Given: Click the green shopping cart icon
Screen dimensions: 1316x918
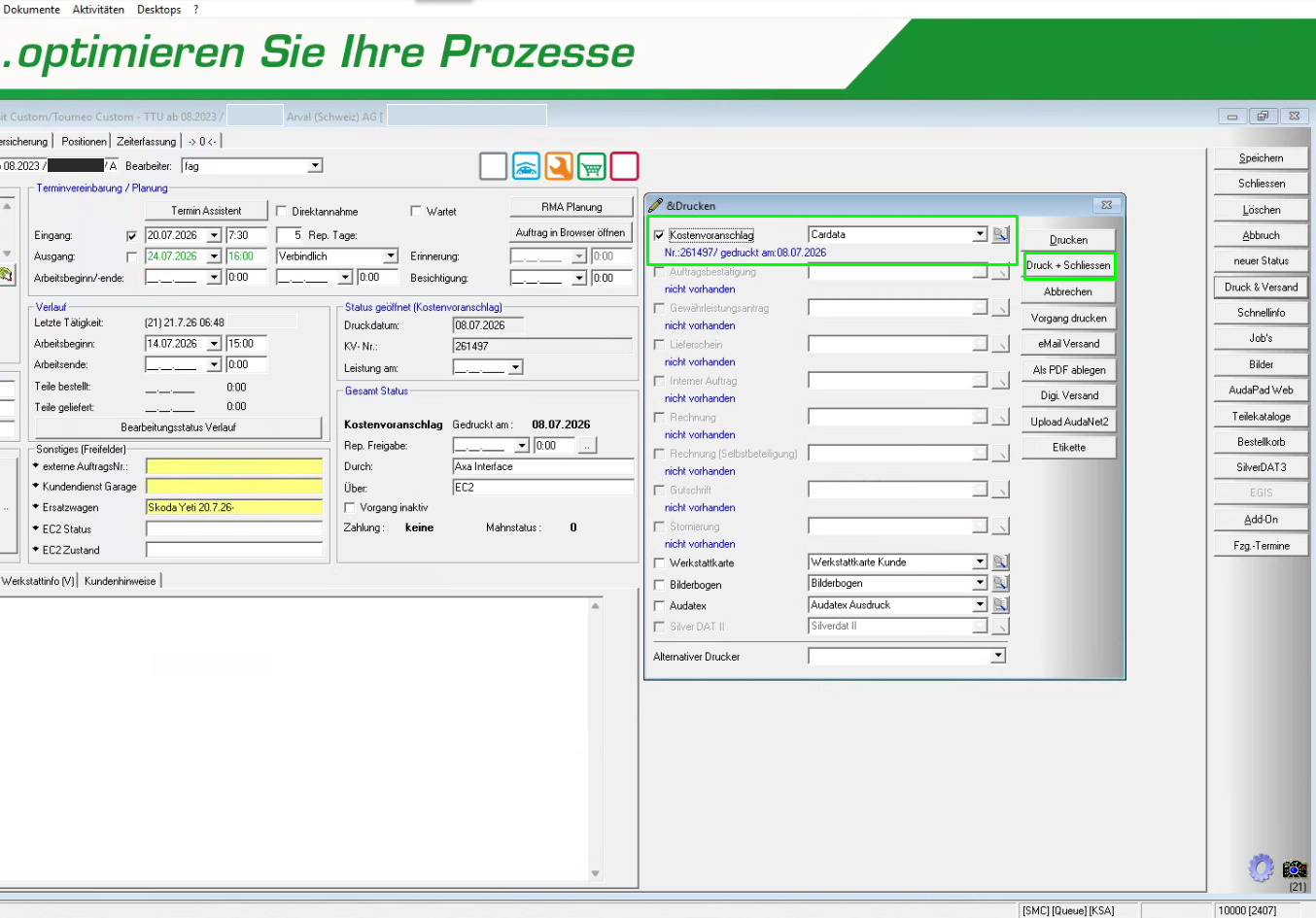Looking at the screenshot, I should pos(592,166).
